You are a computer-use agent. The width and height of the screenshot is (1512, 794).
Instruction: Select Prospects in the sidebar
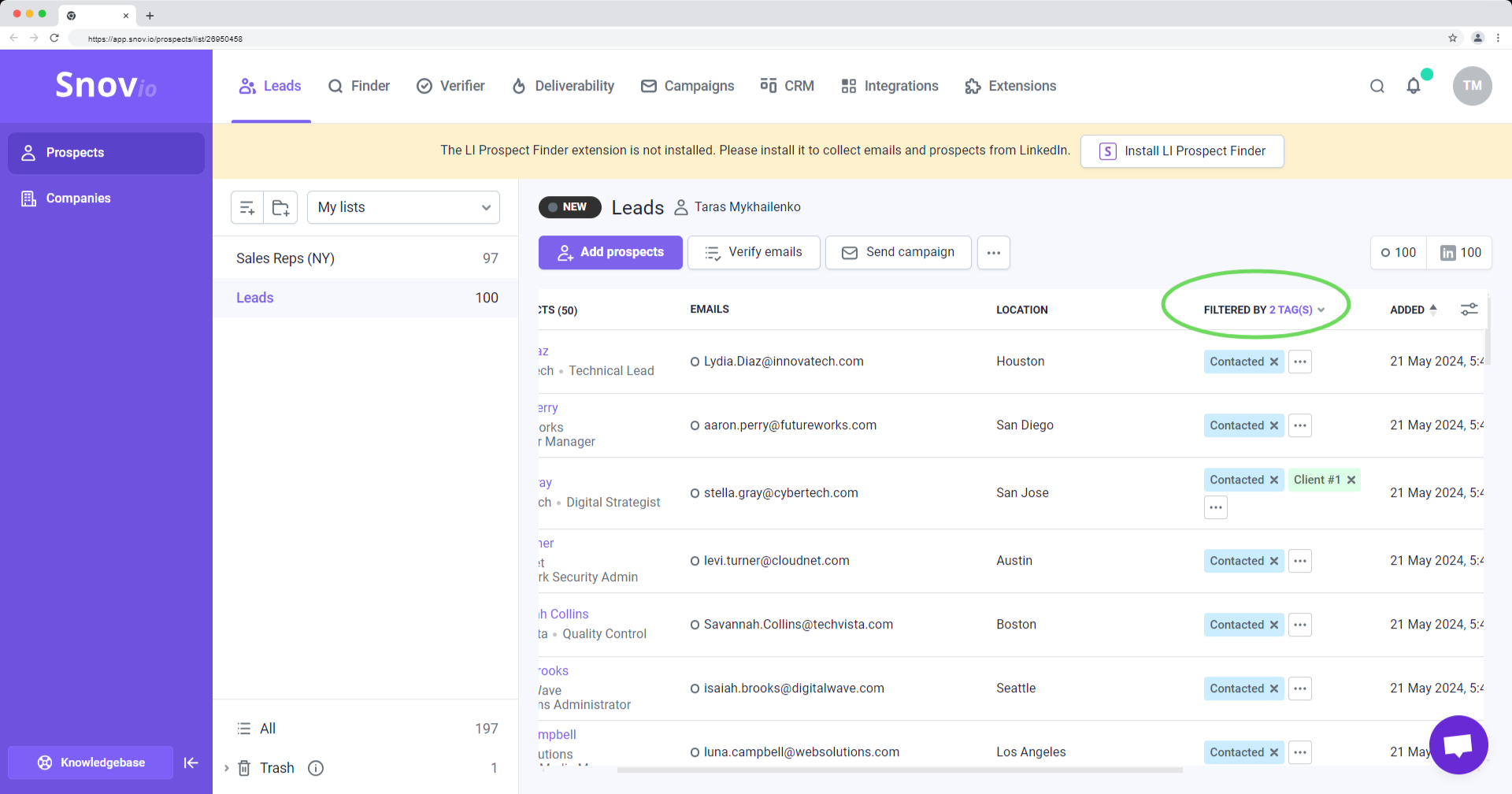(x=106, y=153)
